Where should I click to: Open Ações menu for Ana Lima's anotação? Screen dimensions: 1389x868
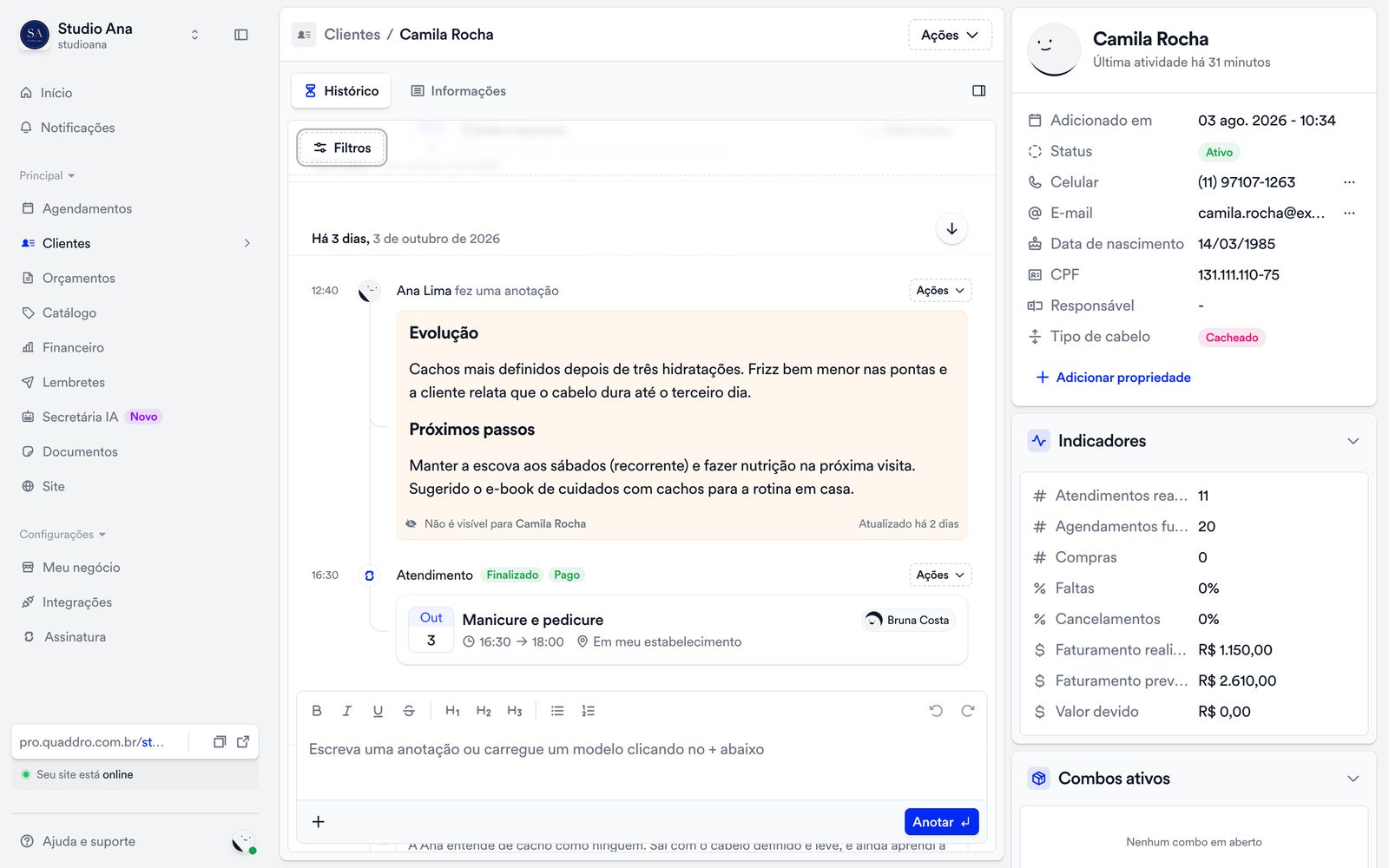coord(940,291)
